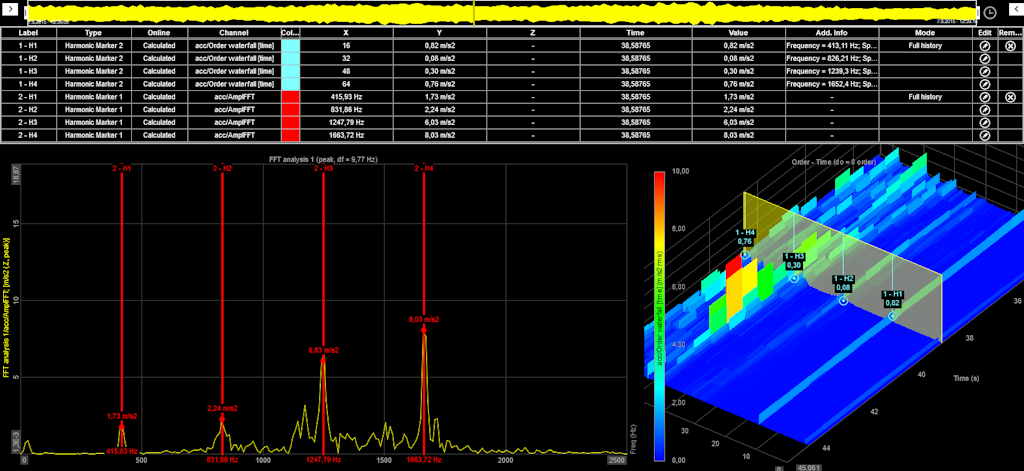The image size is (1024, 471).
Task: Open Full history mode cell for 2 - H1
Action: (925, 97)
